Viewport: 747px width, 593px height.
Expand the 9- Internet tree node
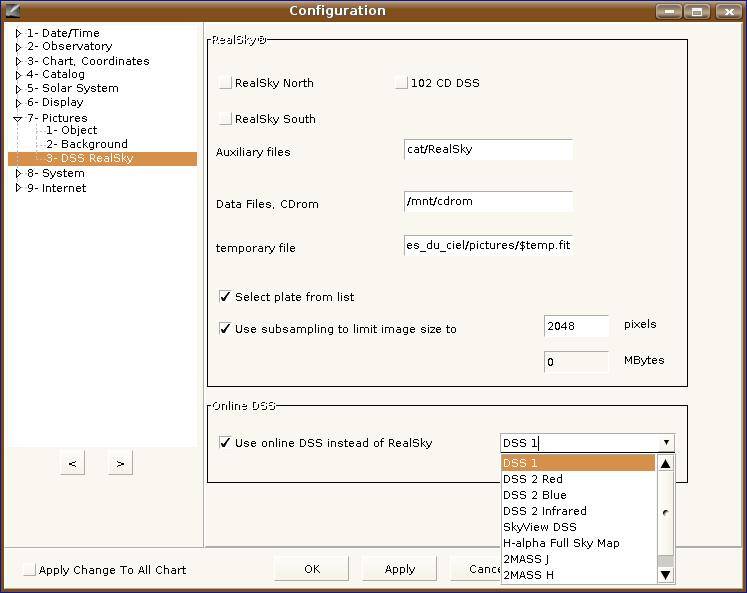19,188
